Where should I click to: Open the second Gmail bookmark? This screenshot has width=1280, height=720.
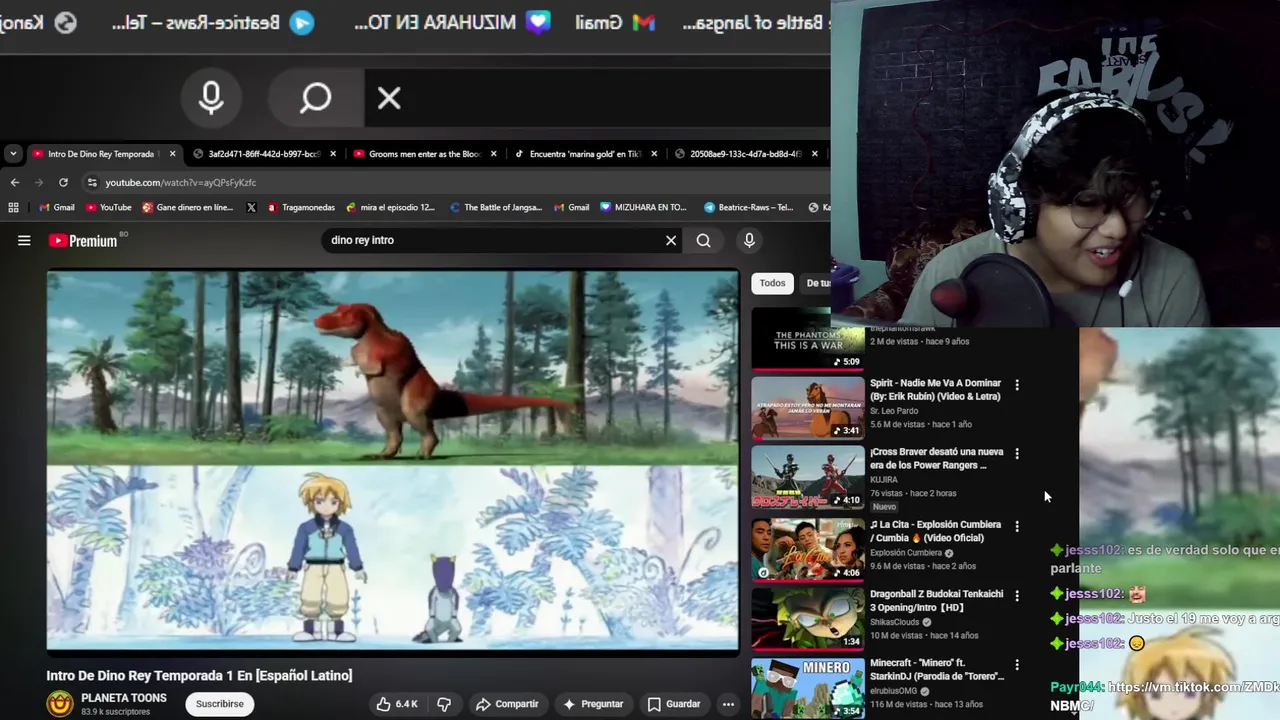click(571, 207)
